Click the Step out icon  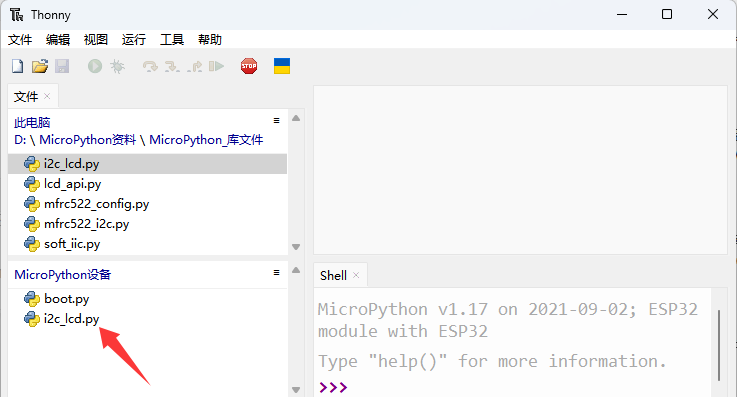194,66
